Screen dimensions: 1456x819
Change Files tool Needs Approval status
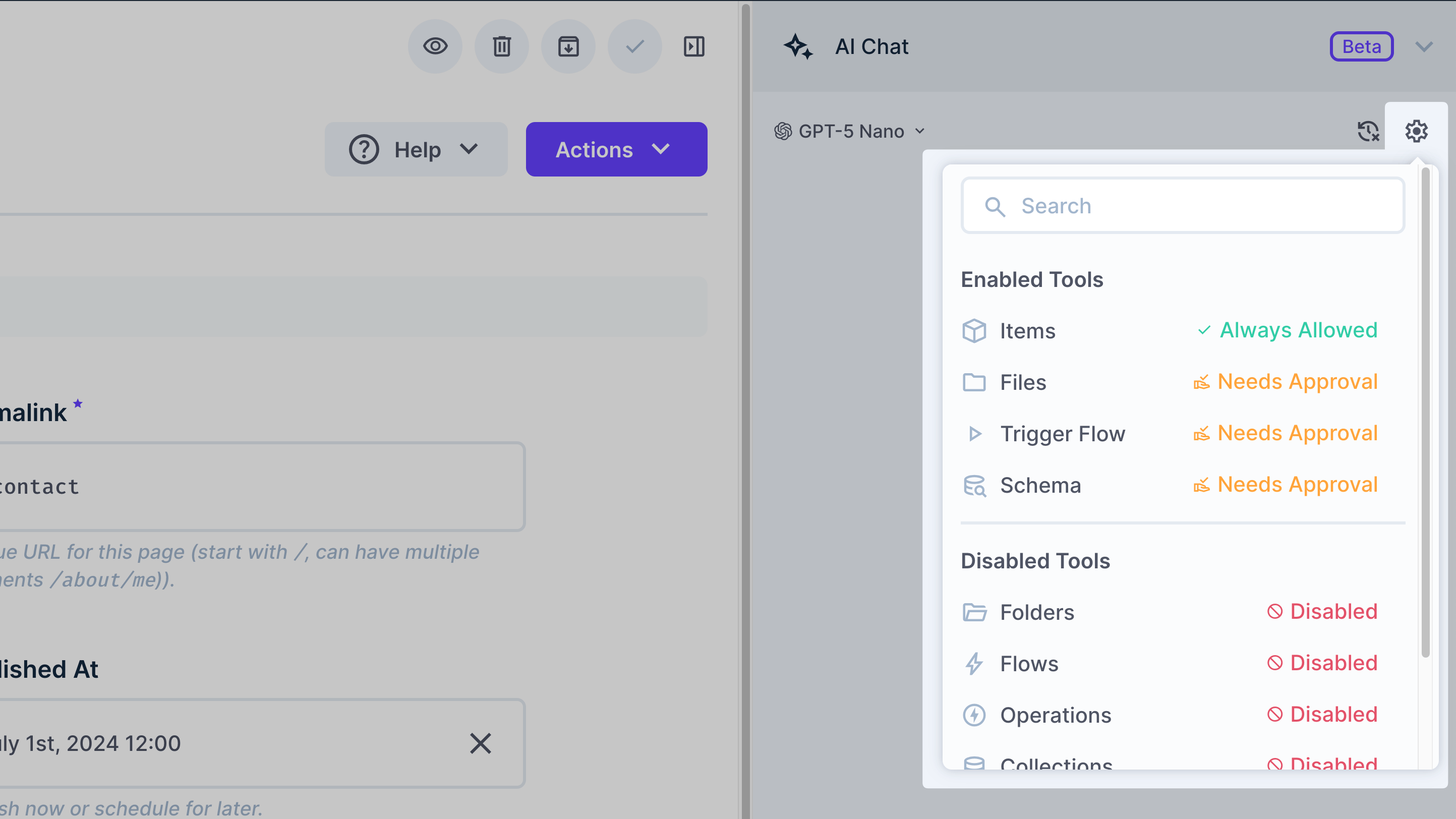1286,382
